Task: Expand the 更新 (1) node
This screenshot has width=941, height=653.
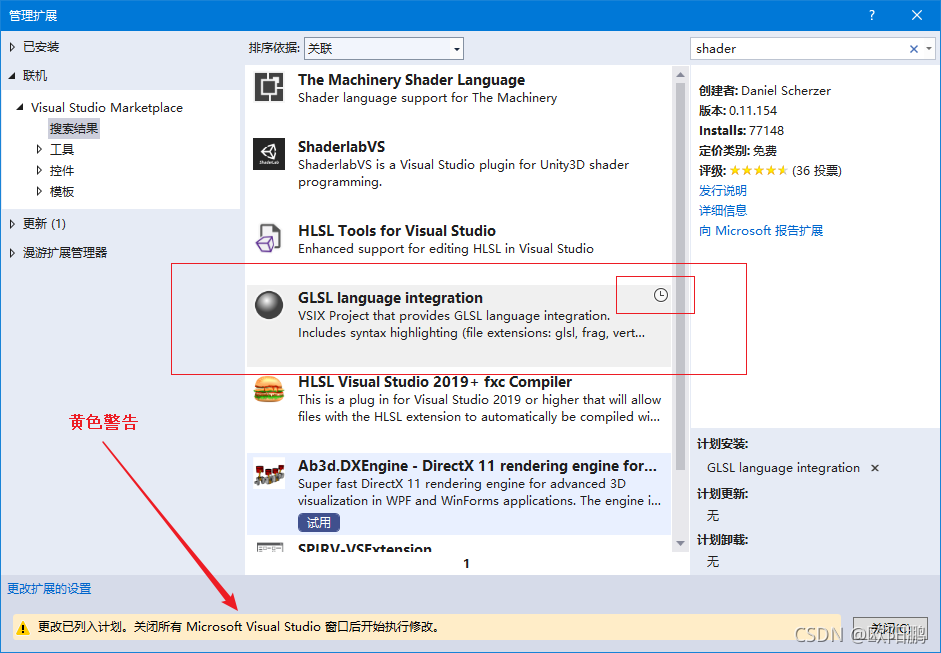Action: click(x=12, y=224)
